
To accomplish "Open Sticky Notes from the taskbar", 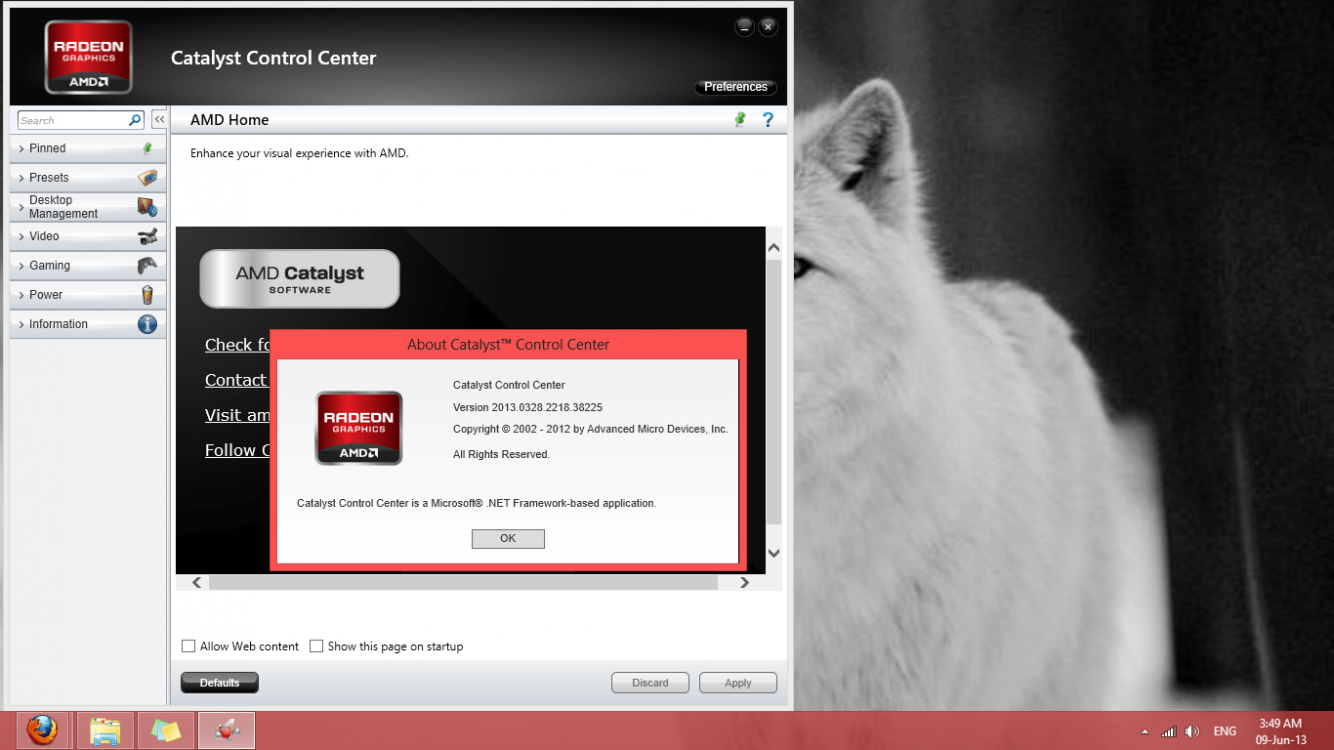I will [166, 730].
